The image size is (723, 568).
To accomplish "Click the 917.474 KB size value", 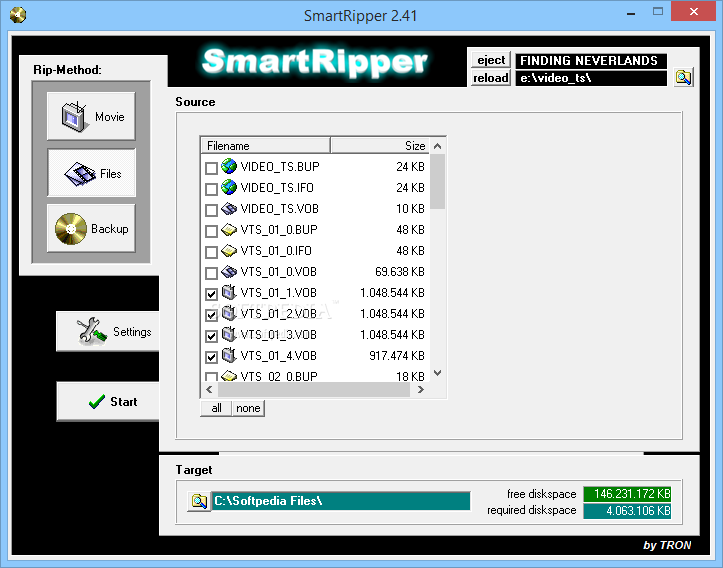I will 397,356.
